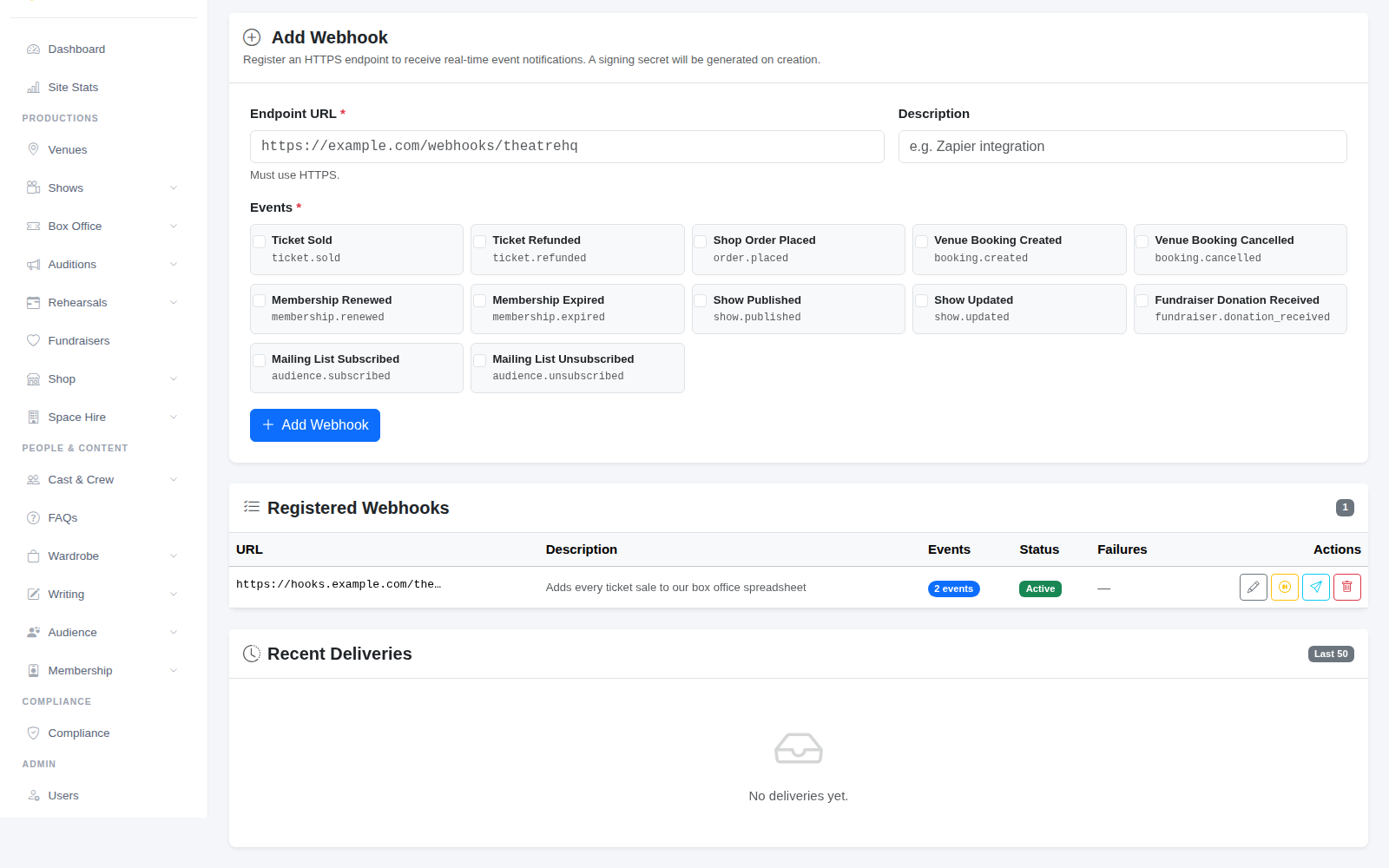Open Space Hire in the sidebar
This screenshot has height=868, width=1389.
103,418
